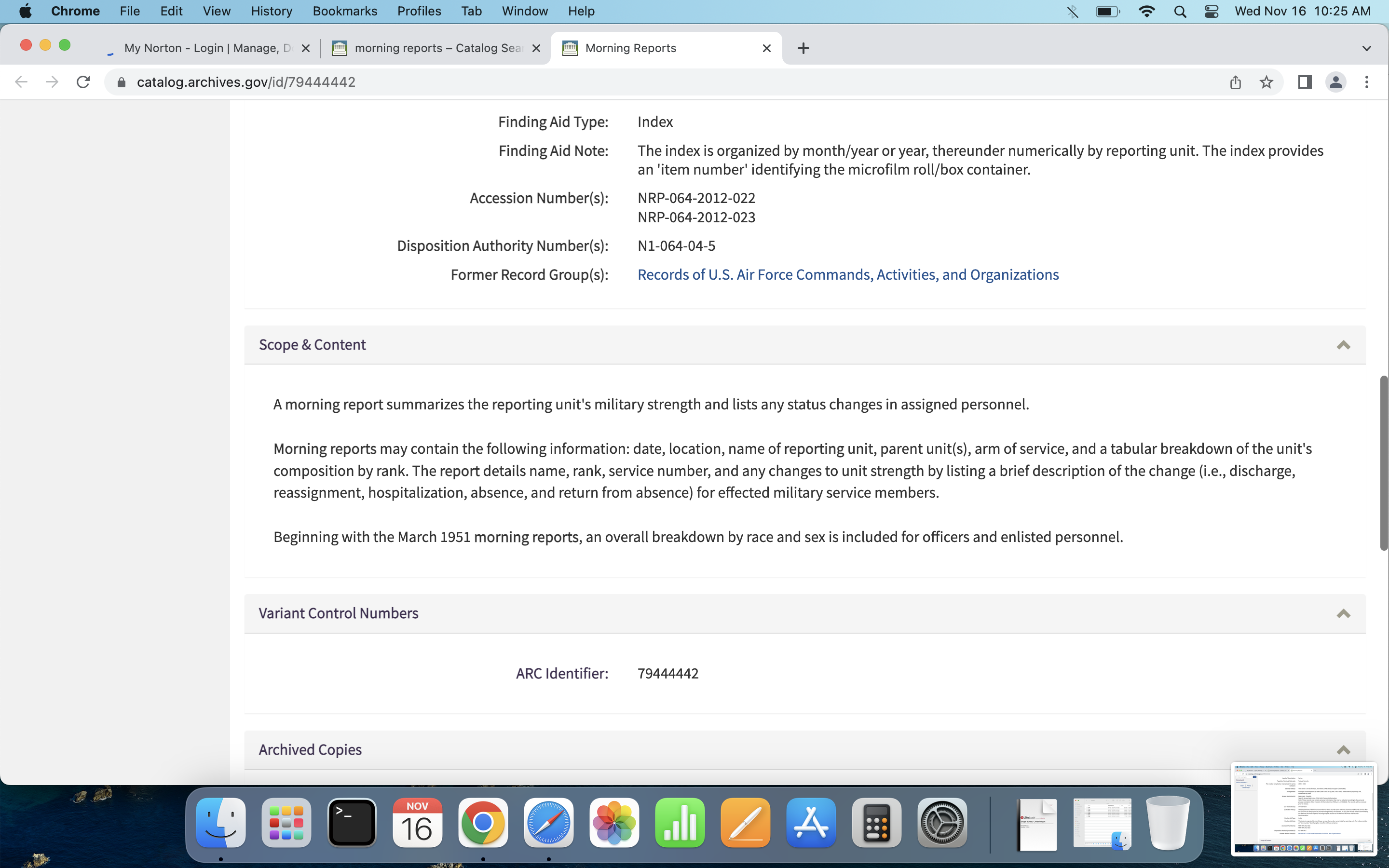Expand the tab search dropdown arrow
This screenshot has width=1389, height=868.
pos(1367,48)
